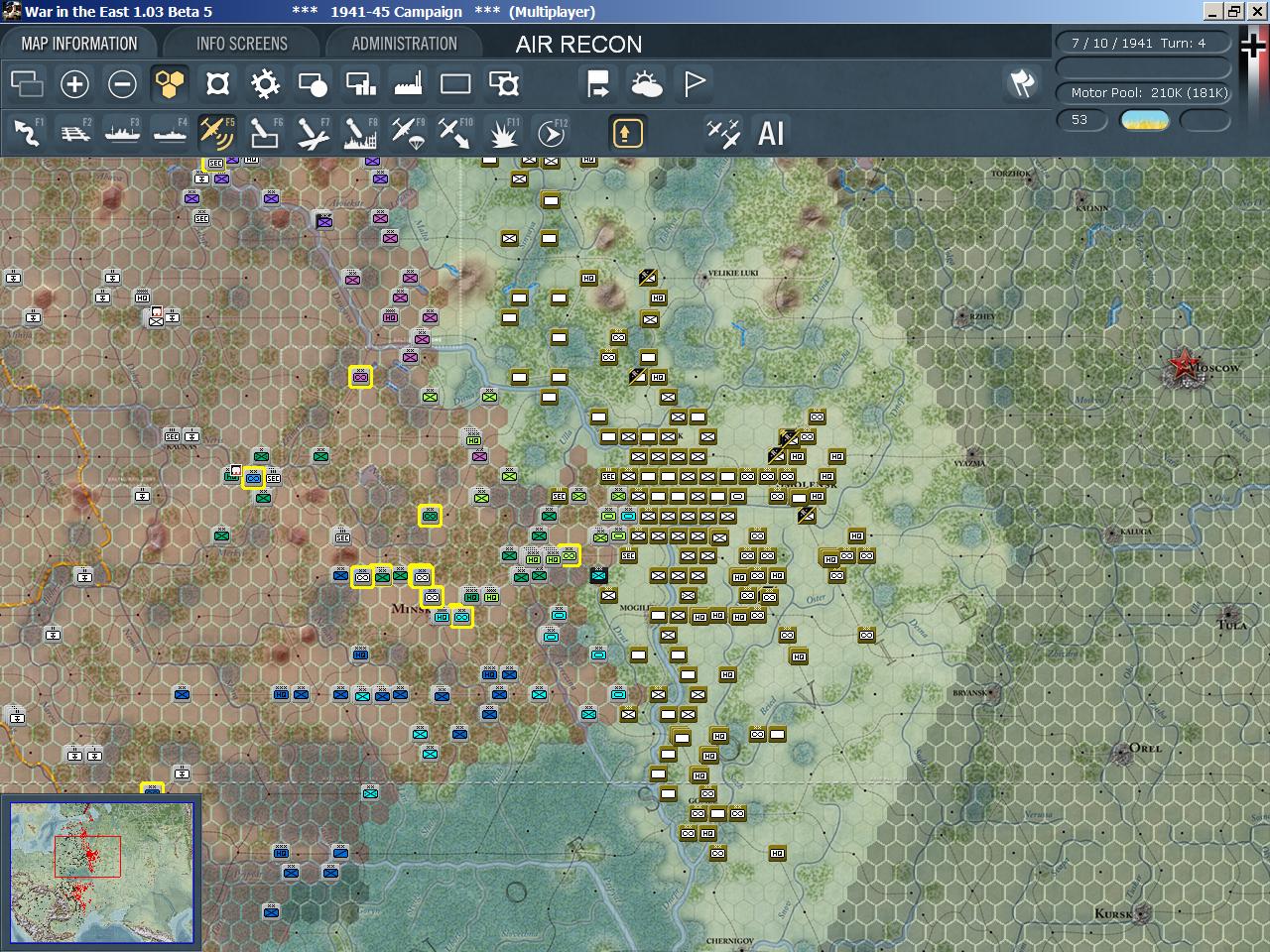
Task: Select F5 air recon mode
Action: pos(217,133)
